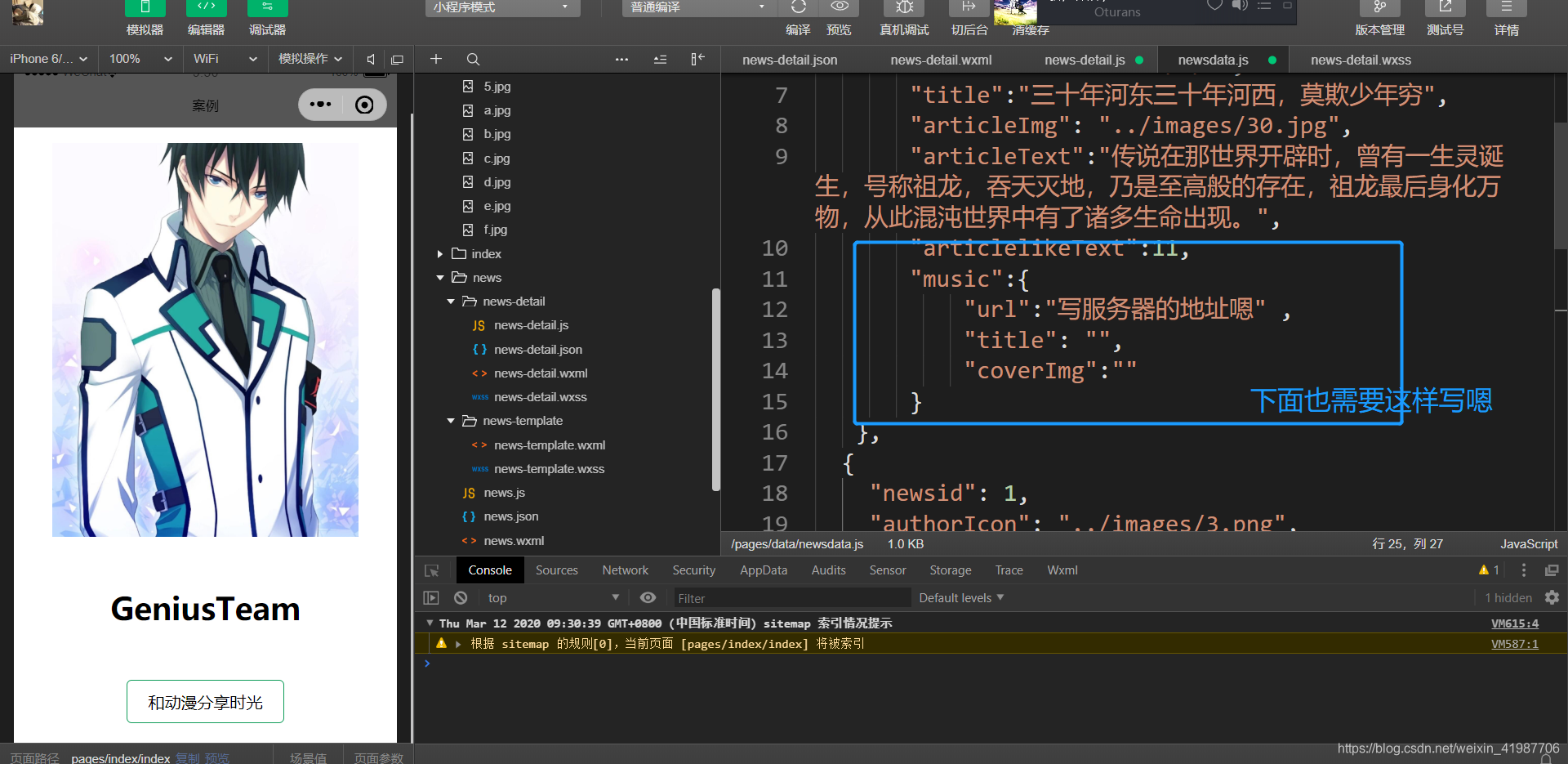
Task: Click the warning count indicator
Action: pyautogui.click(x=1489, y=570)
